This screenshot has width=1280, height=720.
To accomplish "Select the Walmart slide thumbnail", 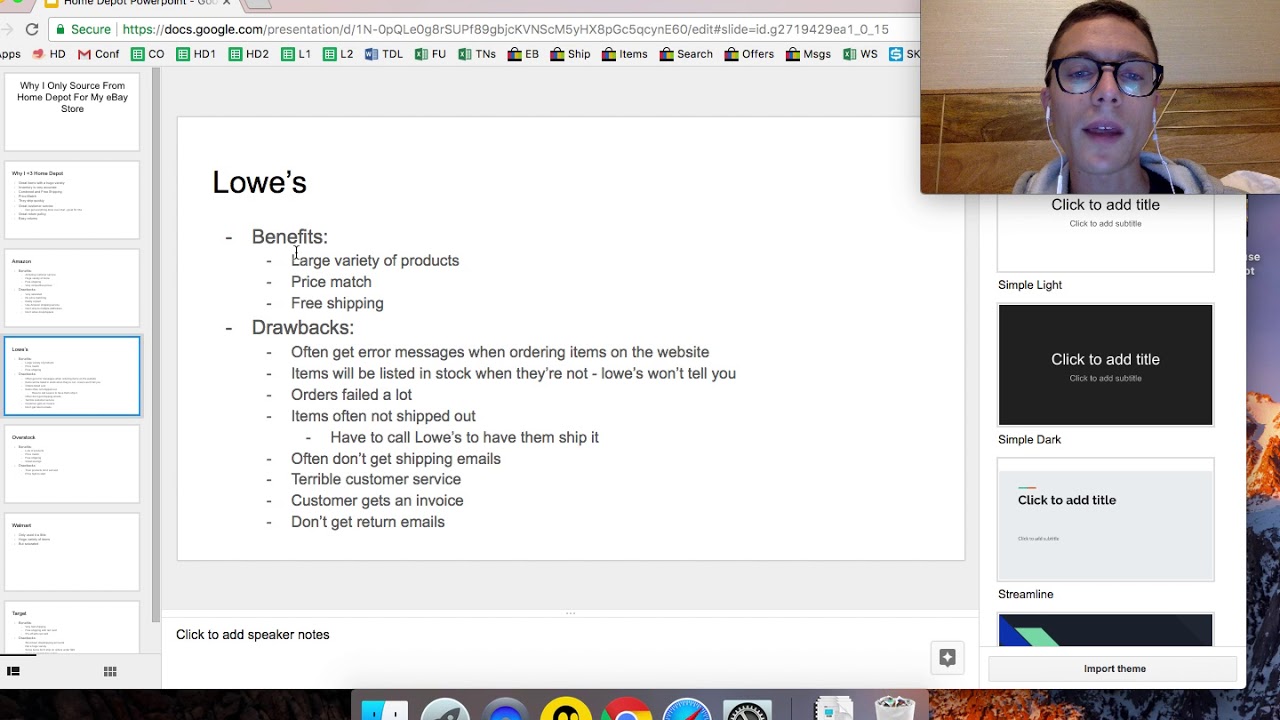I will 72,552.
